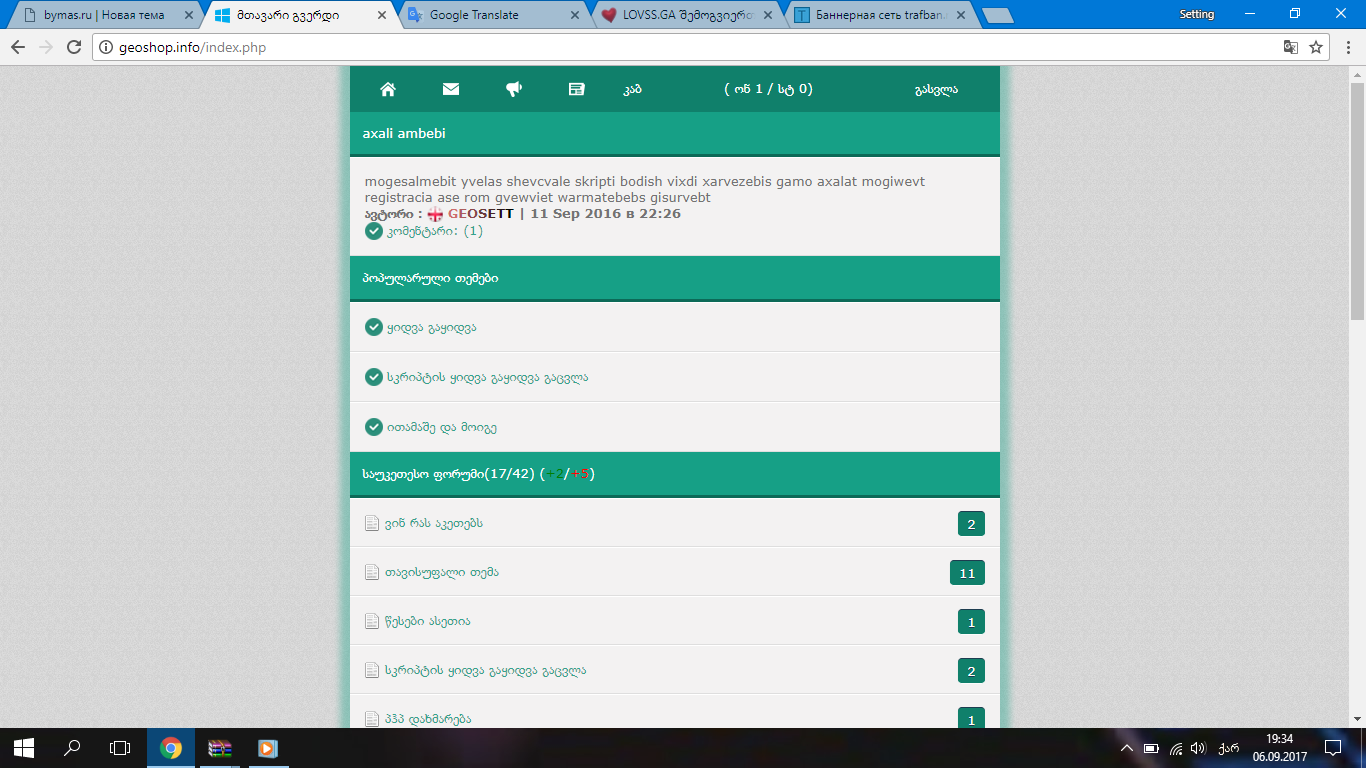Open the news card icon beside the megaphone
Image resolution: width=1366 pixels, height=768 pixels.
click(x=576, y=89)
